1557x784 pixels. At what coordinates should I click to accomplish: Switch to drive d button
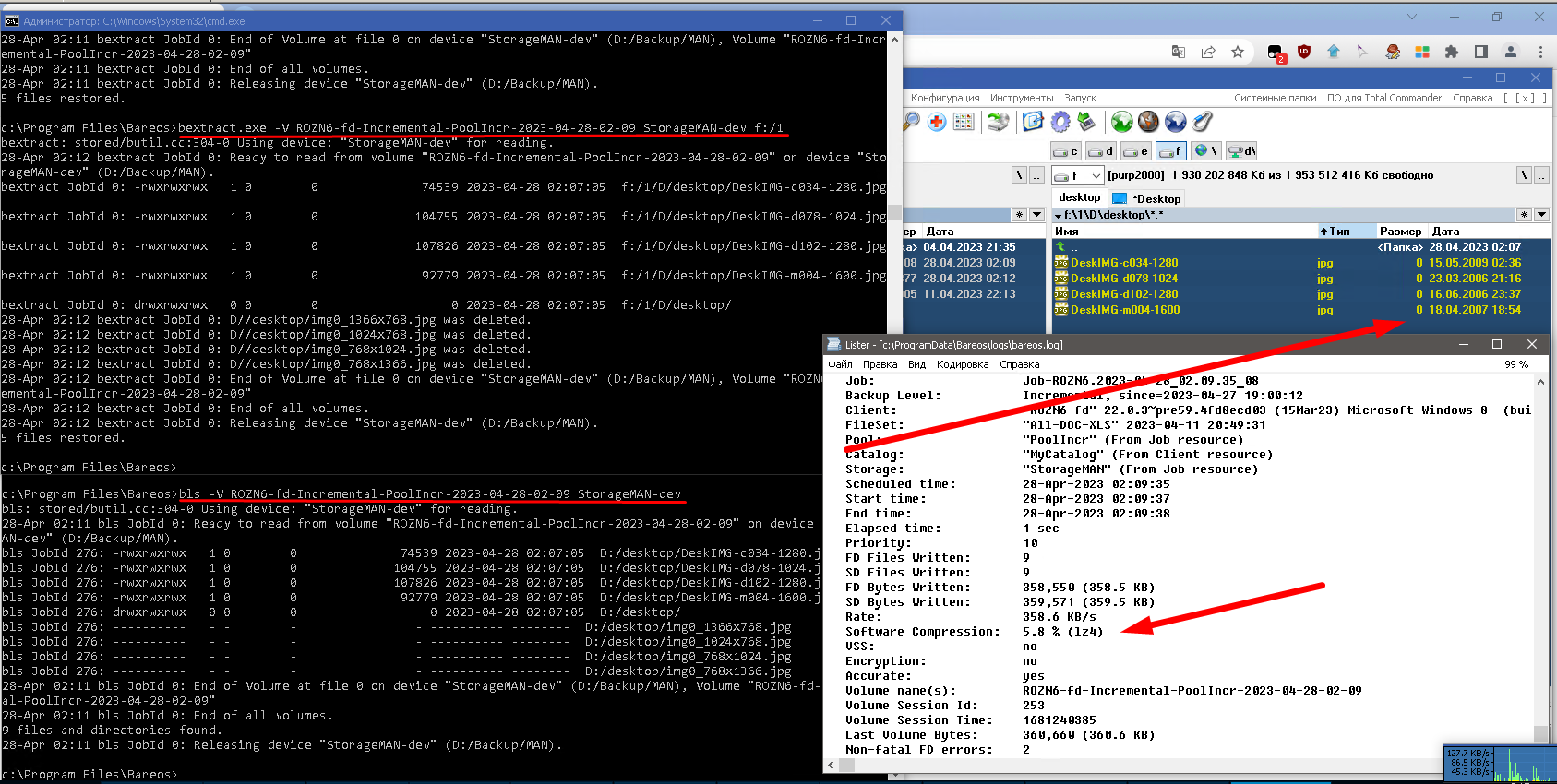[x=1101, y=151]
